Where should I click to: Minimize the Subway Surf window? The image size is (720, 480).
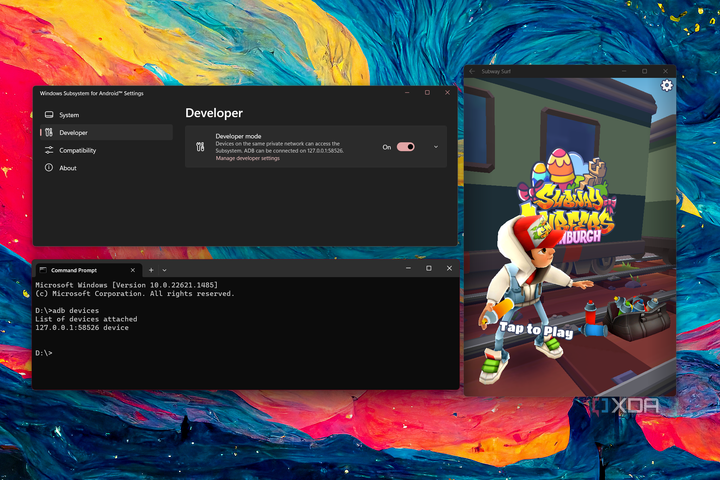coord(624,71)
